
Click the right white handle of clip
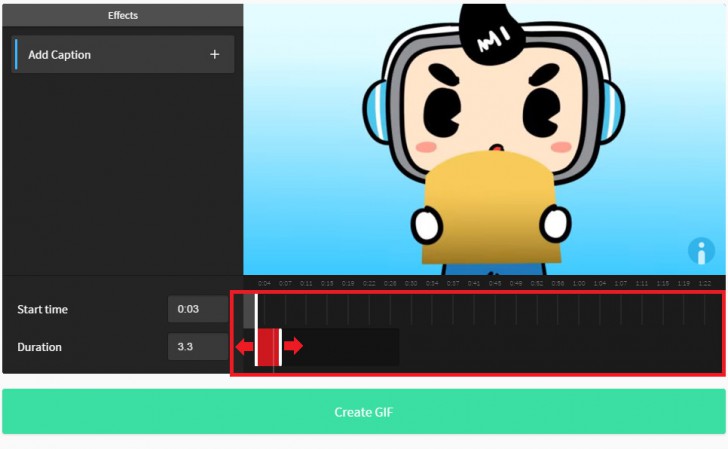pyautogui.click(x=280, y=347)
